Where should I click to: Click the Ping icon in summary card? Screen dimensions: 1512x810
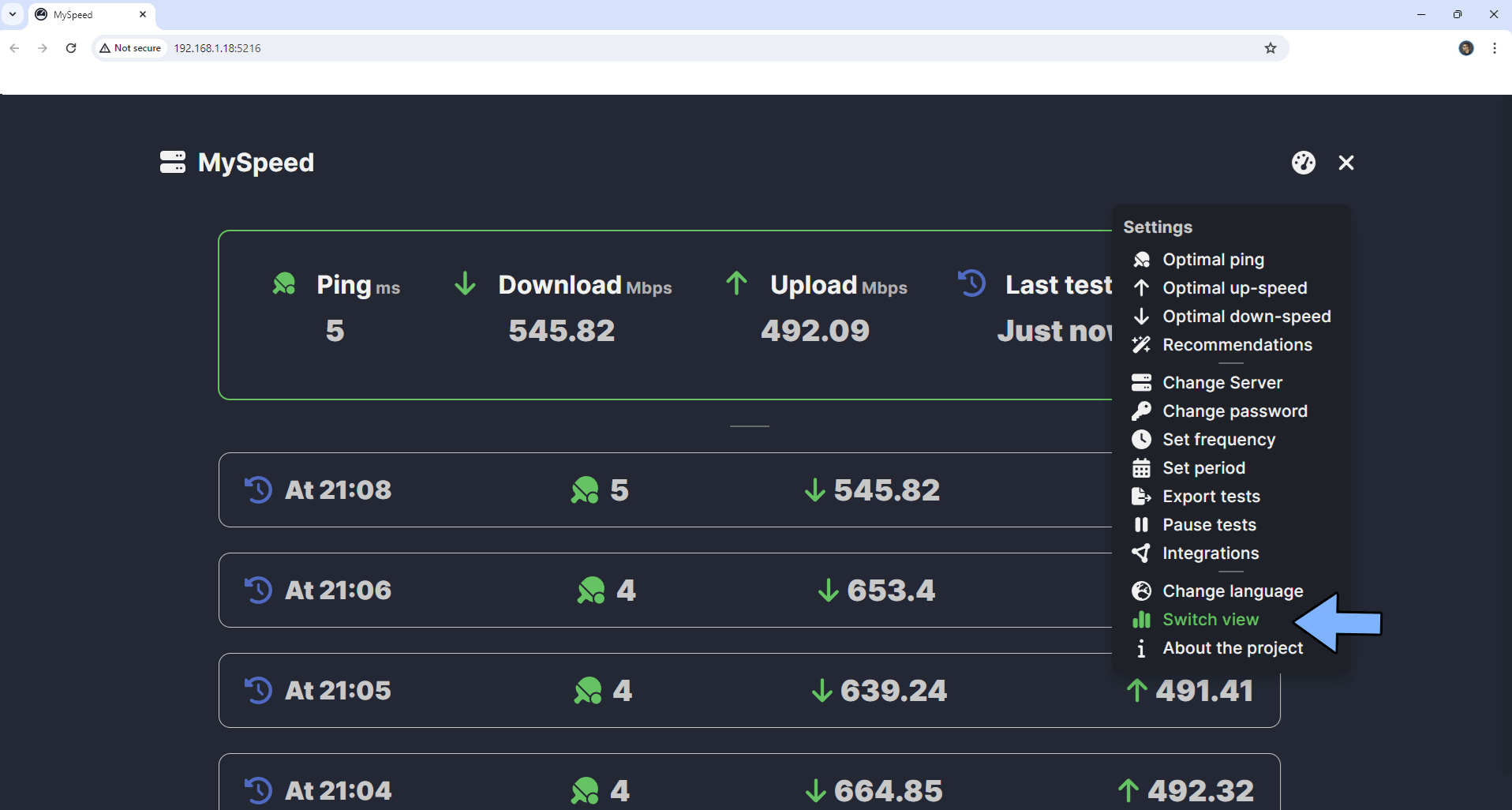pyautogui.click(x=284, y=283)
